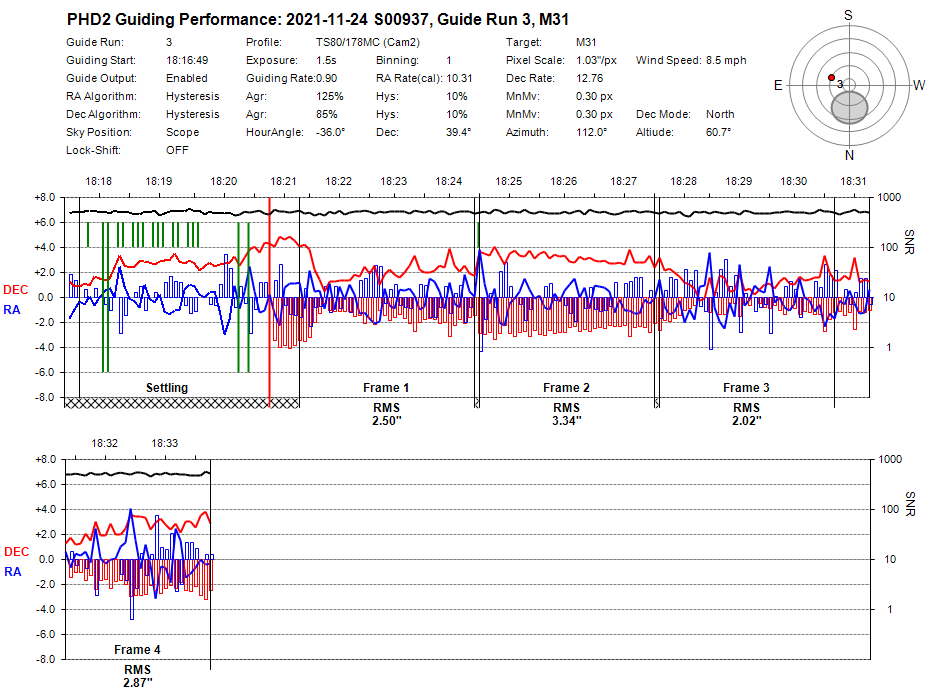Select the Wind Speed value 8.5 mph
This screenshot has width=940, height=691.
pos(726,61)
